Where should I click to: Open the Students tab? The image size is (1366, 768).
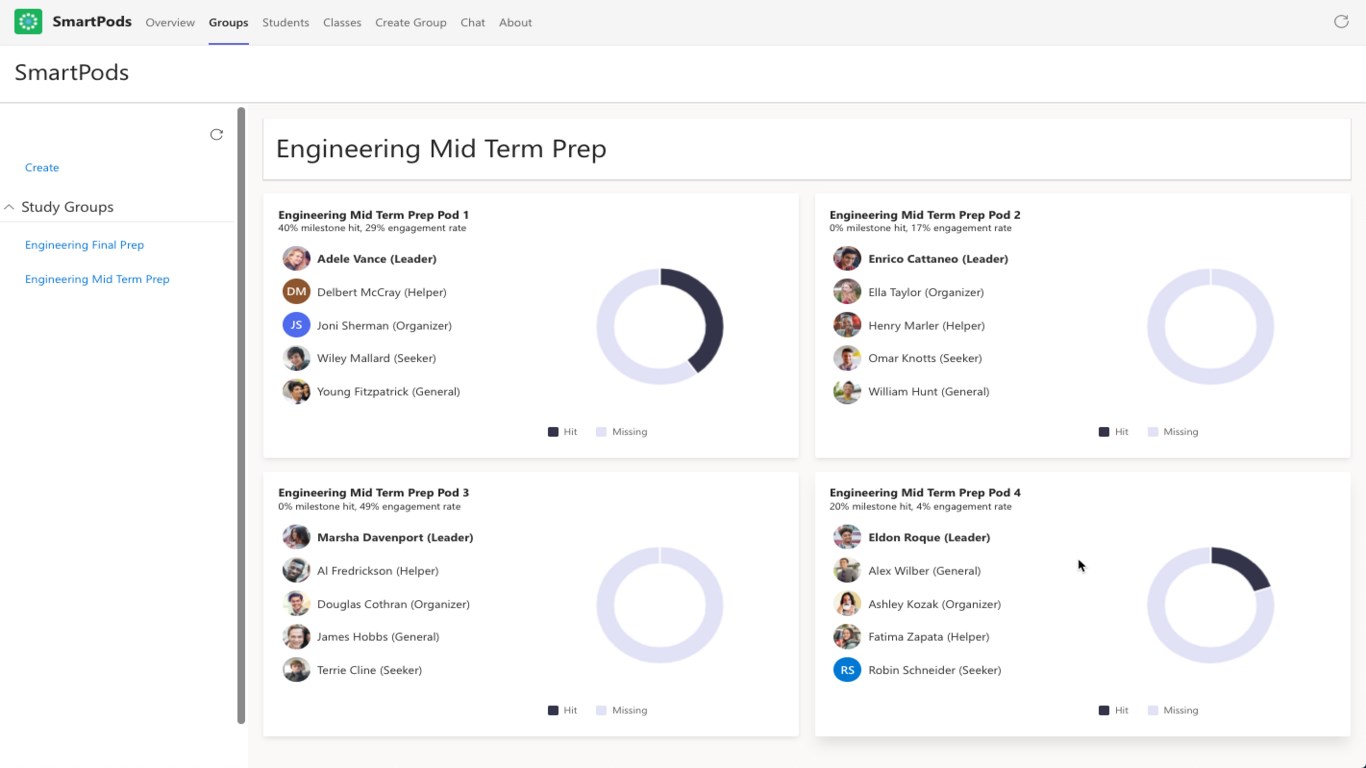coord(285,22)
